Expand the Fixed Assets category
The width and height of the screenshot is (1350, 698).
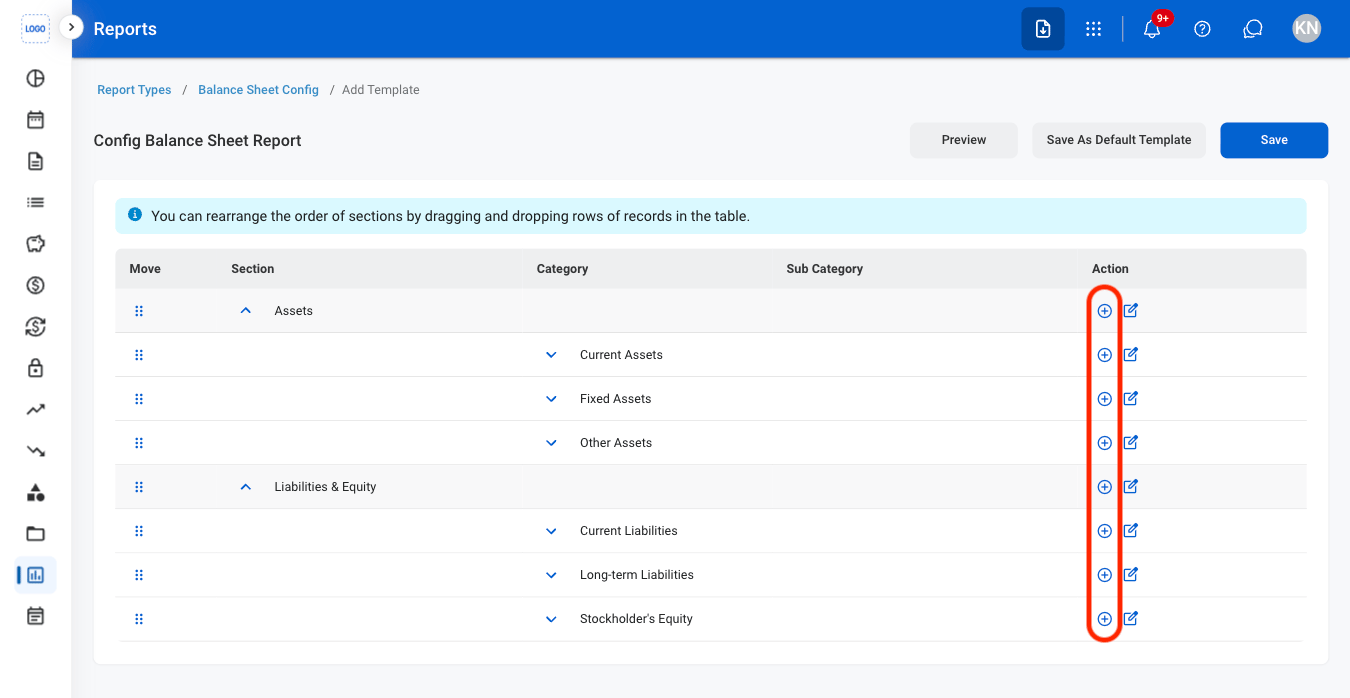pos(551,399)
